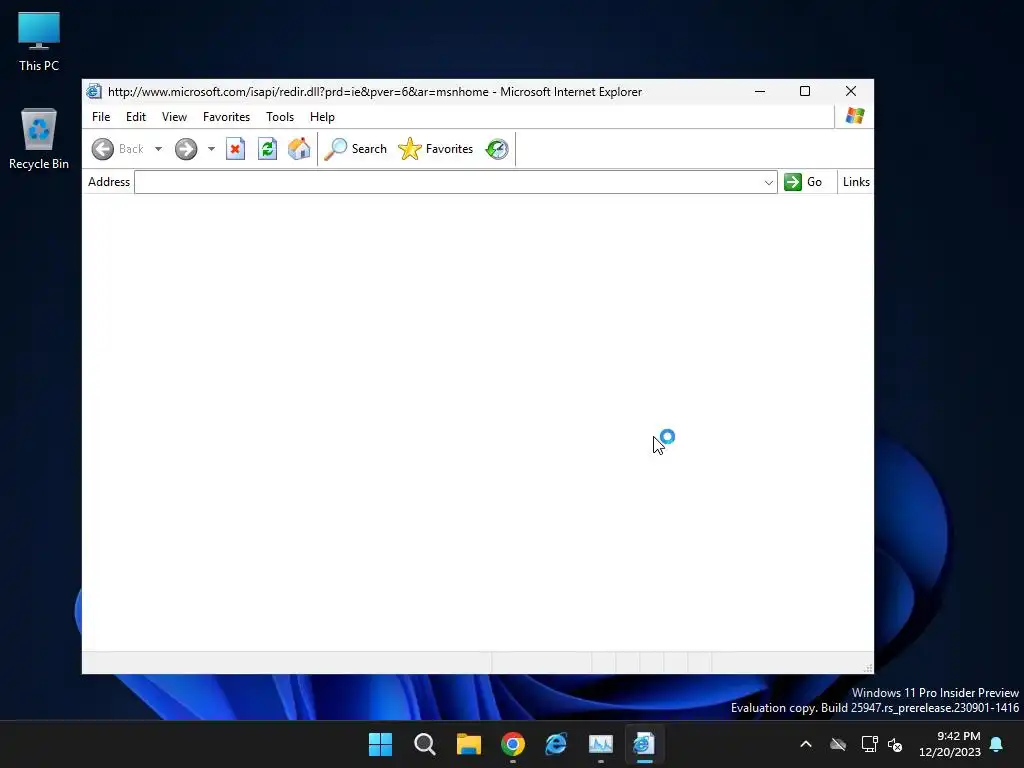Minimize the Internet Explorer window
This screenshot has width=1024, height=768.
point(760,91)
